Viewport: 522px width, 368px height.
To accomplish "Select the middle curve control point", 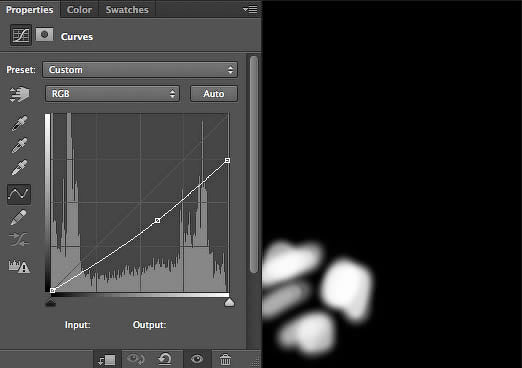I will coord(158,220).
